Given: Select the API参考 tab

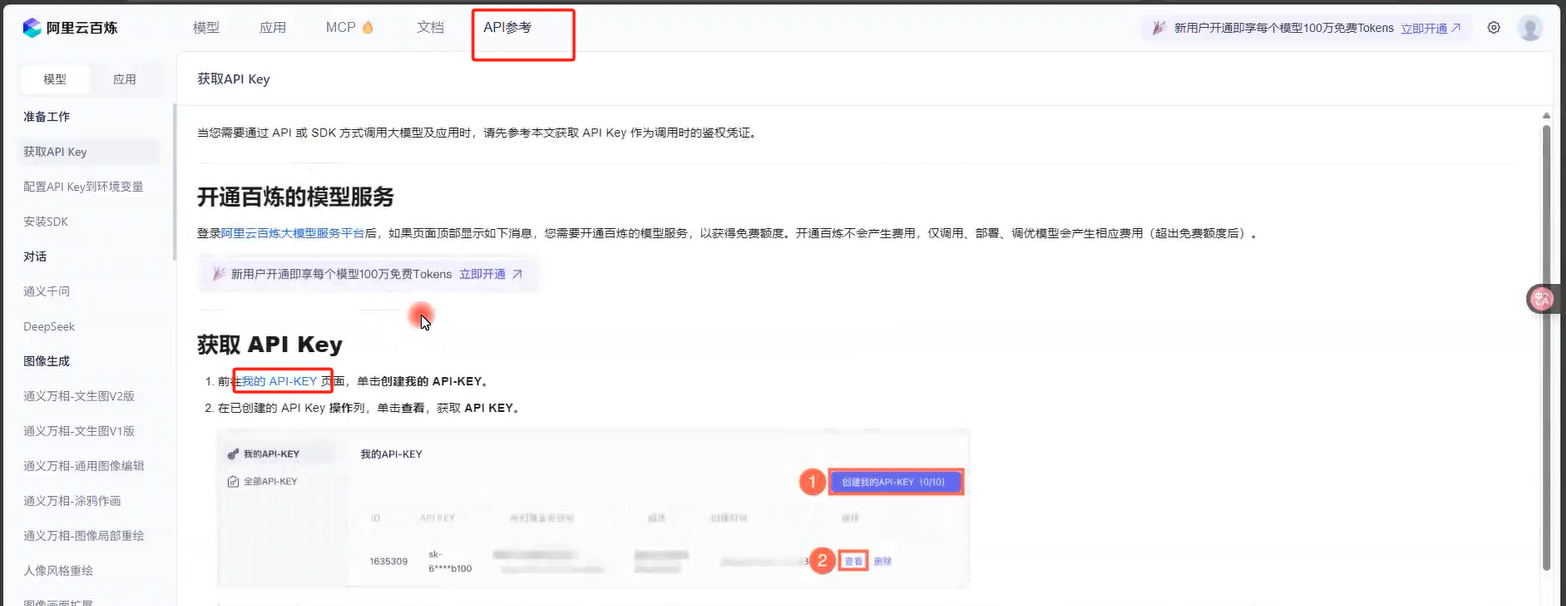Looking at the screenshot, I should [x=508, y=28].
